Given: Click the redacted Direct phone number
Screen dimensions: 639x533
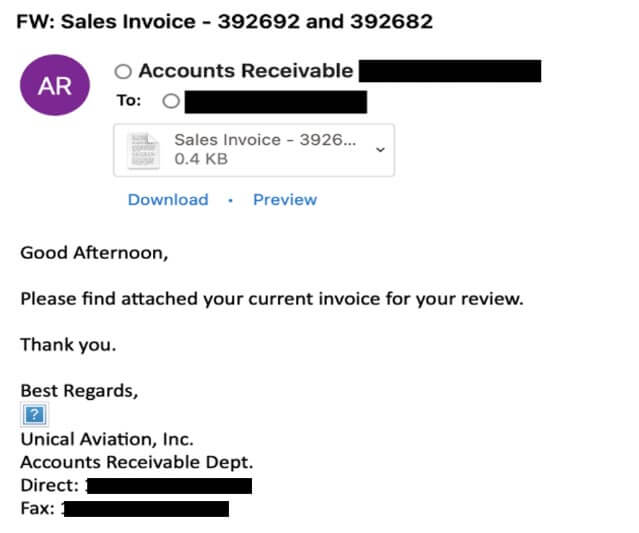Looking at the screenshot, I should tap(168, 486).
